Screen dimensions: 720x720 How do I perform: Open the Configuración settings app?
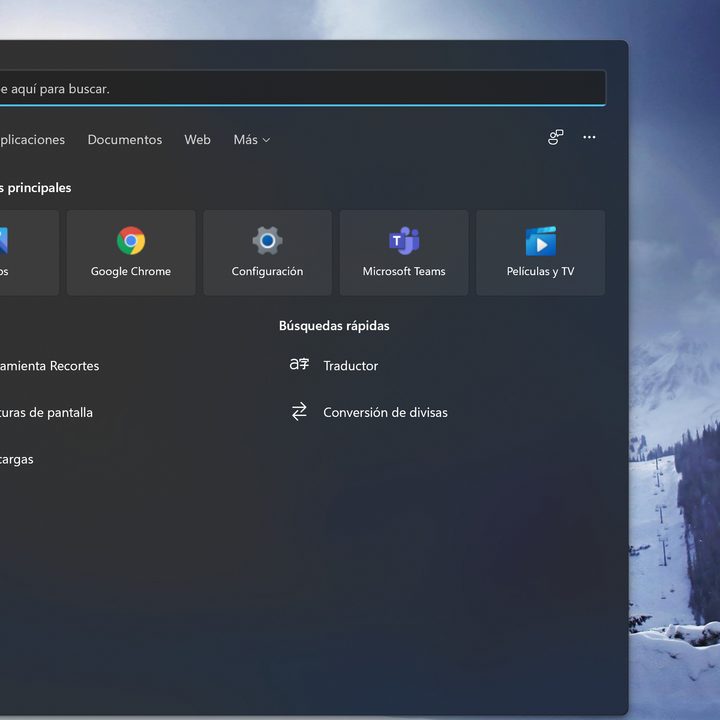click(267, 253)
